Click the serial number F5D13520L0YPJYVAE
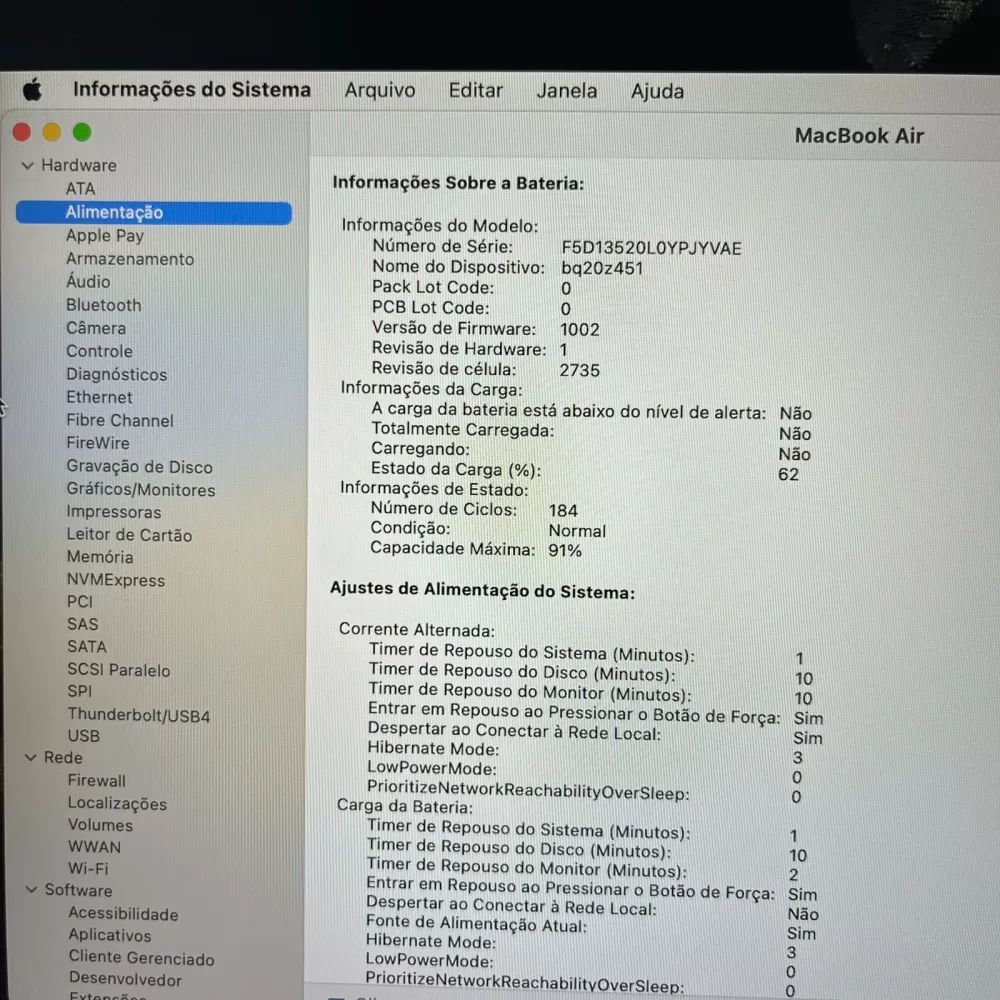 [x=651, y=248]
